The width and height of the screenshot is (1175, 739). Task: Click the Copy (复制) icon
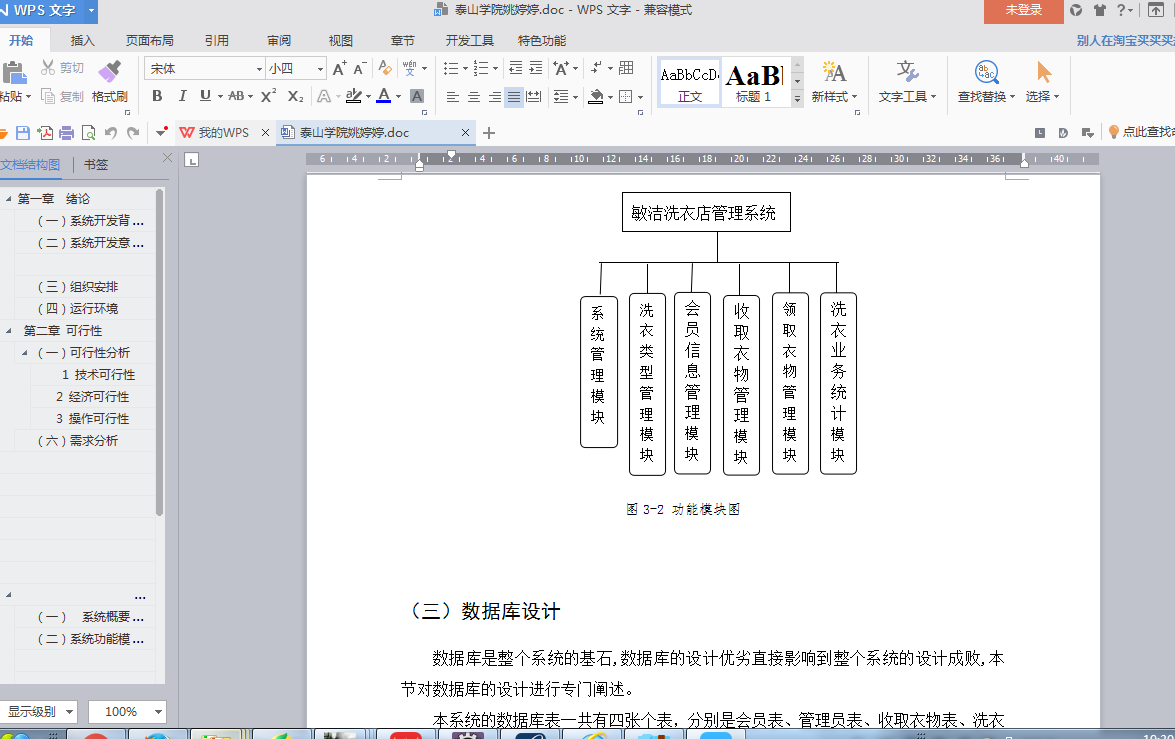coord(48,96)
